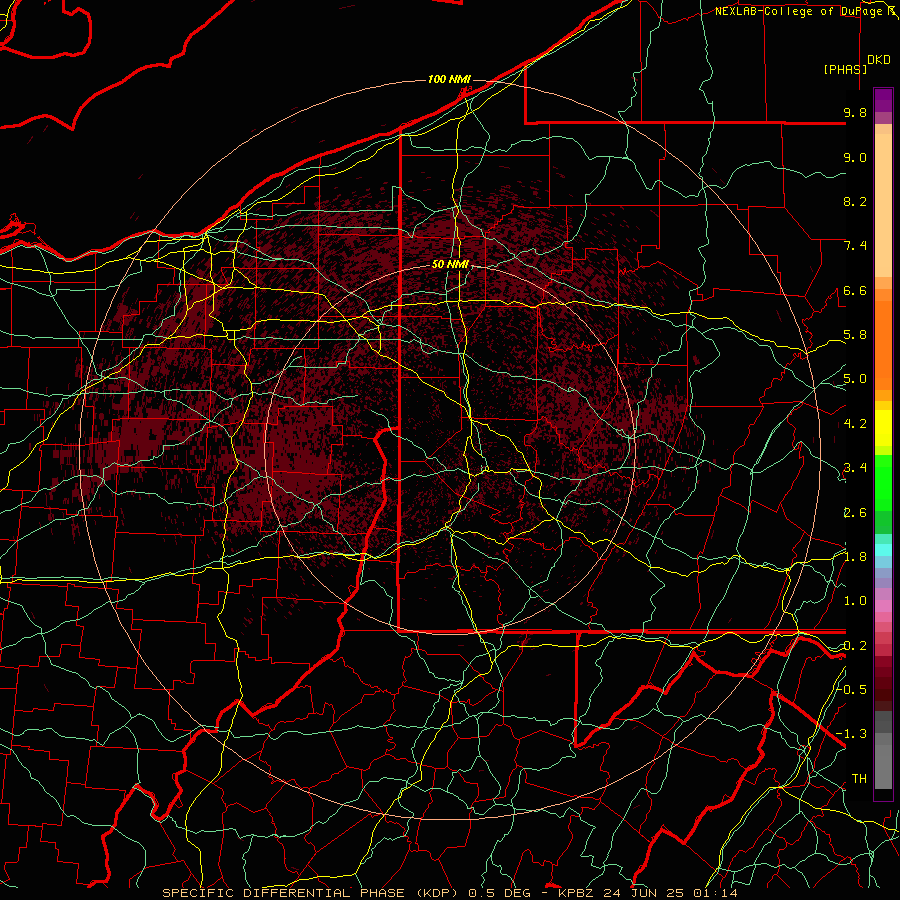This screenshot has height=900, width=900.
Task: Click the 5.8 scale value
Action: click(x=855, y=335)
